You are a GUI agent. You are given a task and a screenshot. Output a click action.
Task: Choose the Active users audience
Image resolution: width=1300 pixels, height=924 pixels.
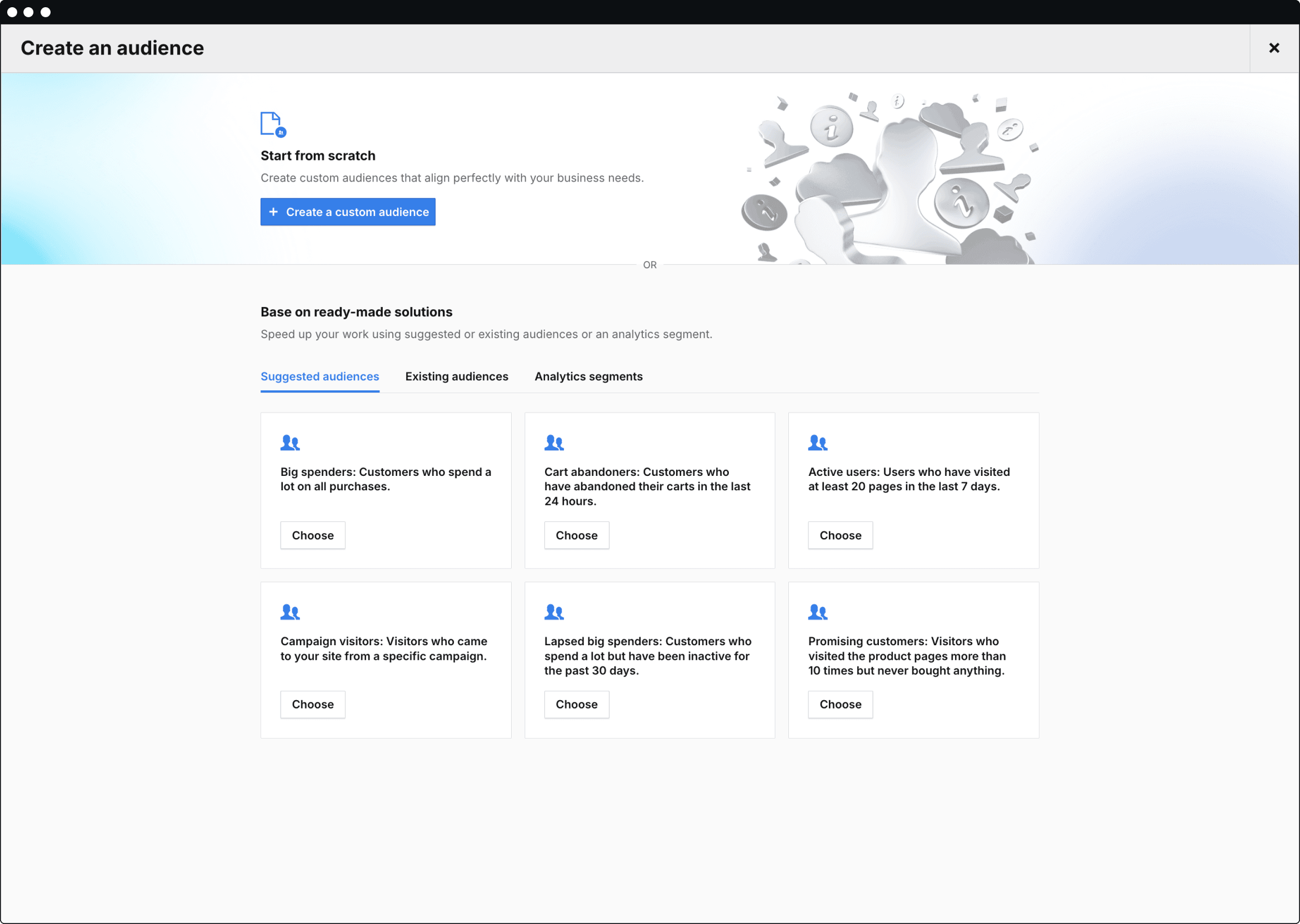841,535
